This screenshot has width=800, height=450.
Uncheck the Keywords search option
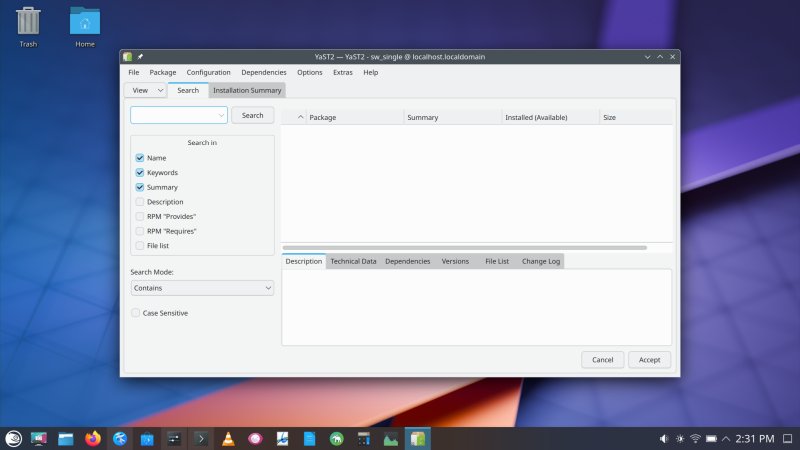140,173
